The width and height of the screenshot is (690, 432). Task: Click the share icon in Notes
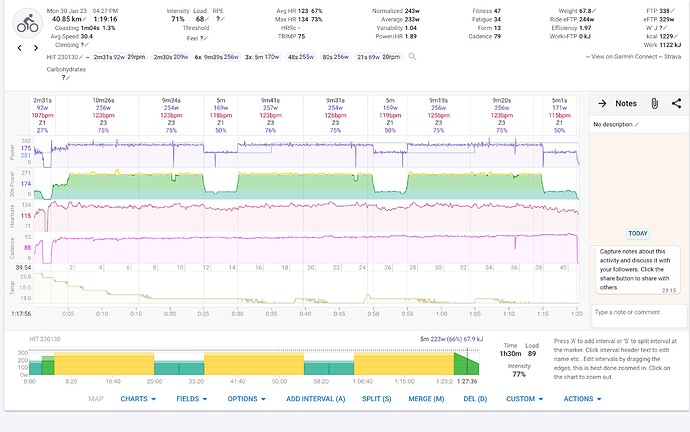677,103
